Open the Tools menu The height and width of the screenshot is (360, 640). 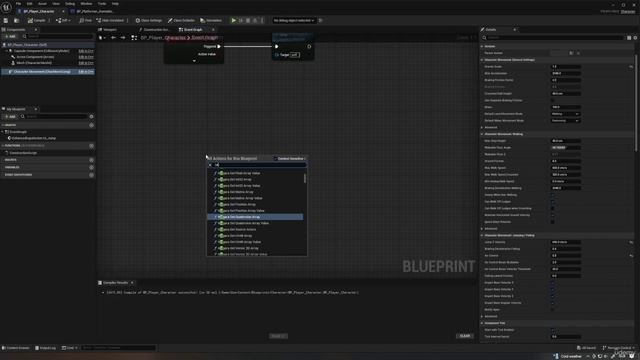[x=102, y=4]
